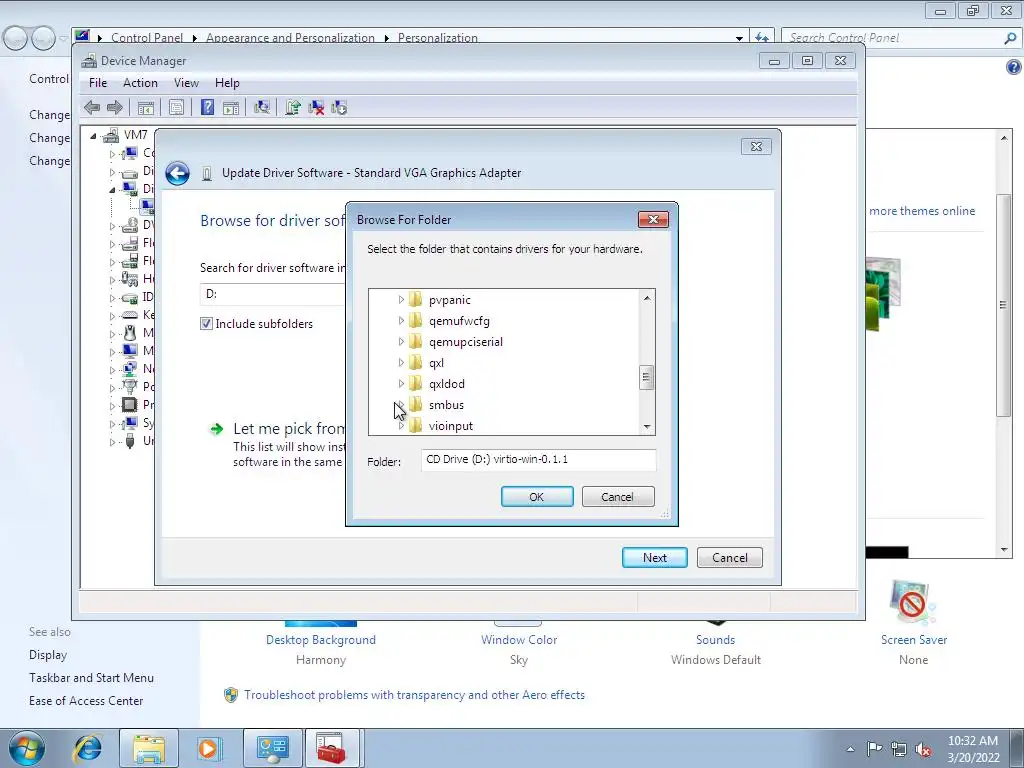Open Troubleshoot problems with transparency link
Screen dimensions: 1024x768
414,695
